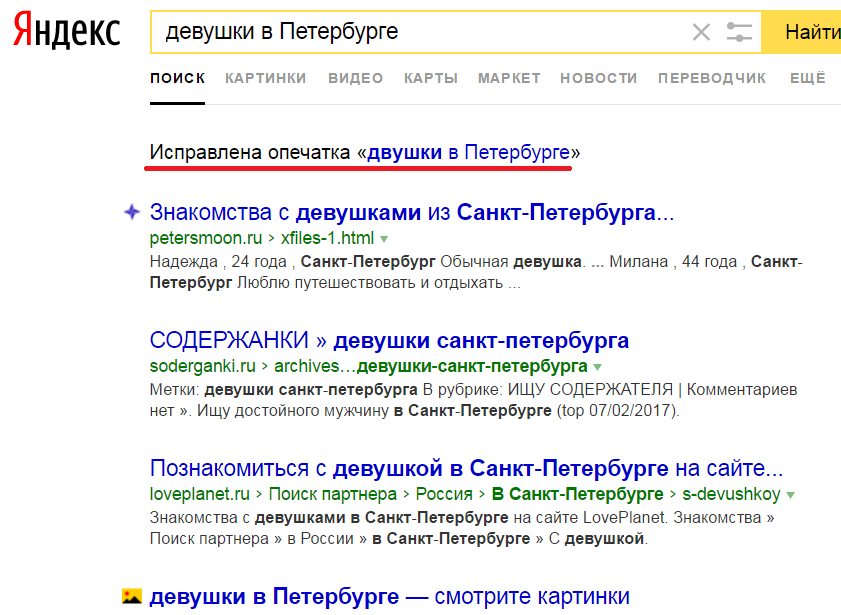
Task: Open the Карты tab
Action: pyautogui.click(x=430, y=78)
